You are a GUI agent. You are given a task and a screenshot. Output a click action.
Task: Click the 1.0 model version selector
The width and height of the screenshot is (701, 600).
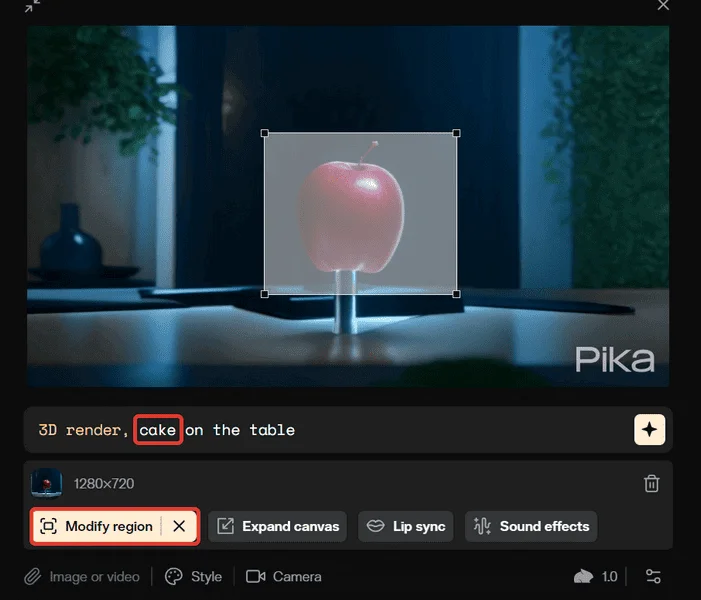pyautogui.click(x=595, y=576)
